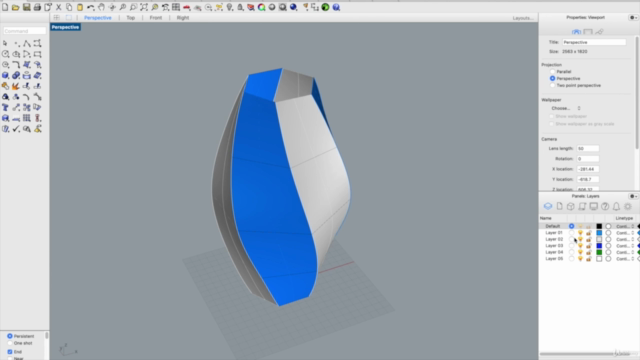Cut selection with scissors icon
Image resolution: width=640 pixels, height=360 pixels.
tap(58, 7)
